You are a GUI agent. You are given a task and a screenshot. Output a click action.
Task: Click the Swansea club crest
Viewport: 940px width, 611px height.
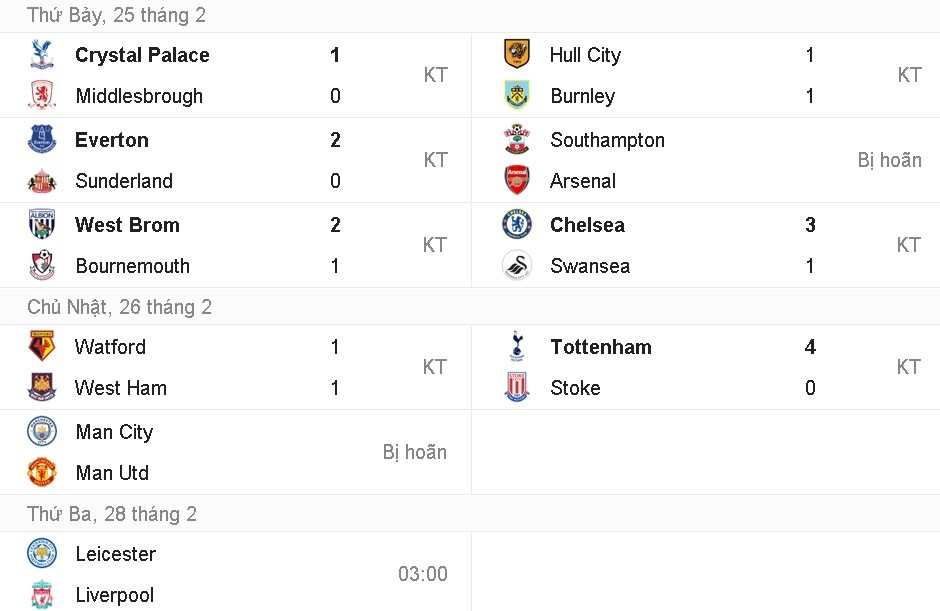click(517, 266)
